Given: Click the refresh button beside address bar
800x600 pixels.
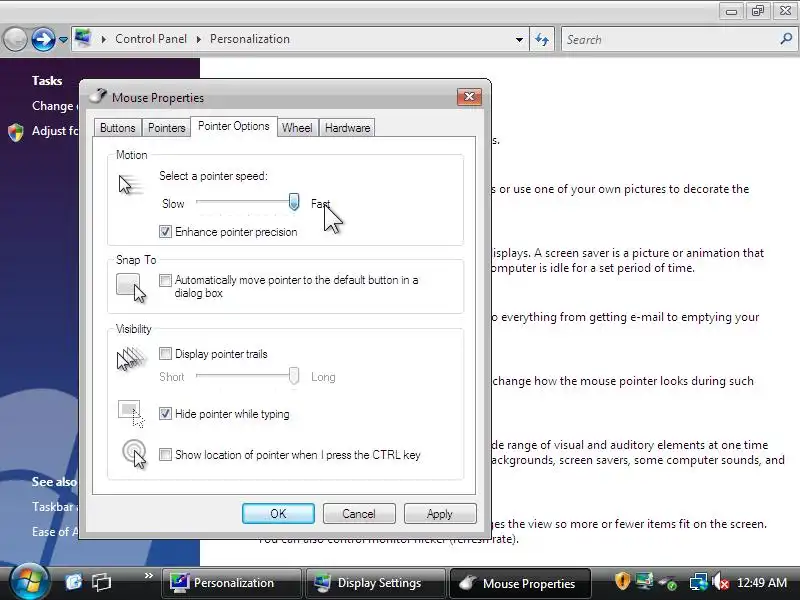Looking at the screenshot, I should (x=542, y=39).
